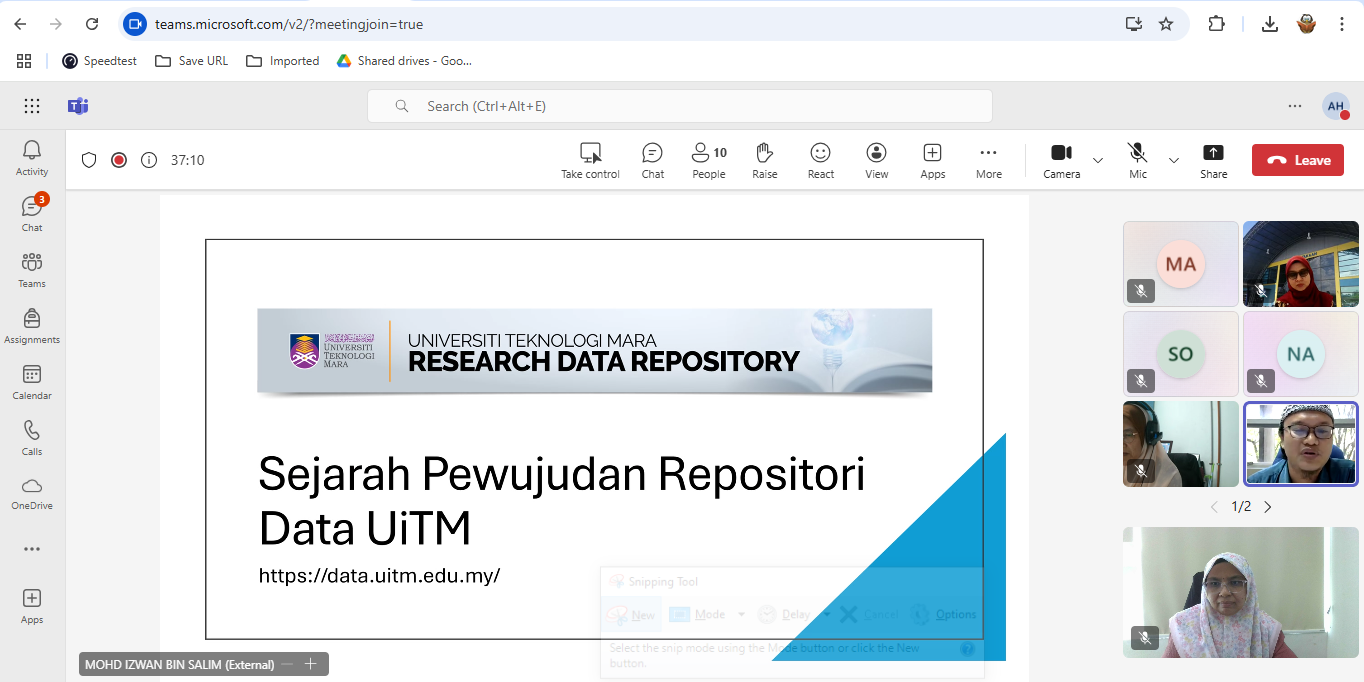Open the Chrome three-dot menu
Viewport: 1364px width, 682px height.
tap(1342, 24)
